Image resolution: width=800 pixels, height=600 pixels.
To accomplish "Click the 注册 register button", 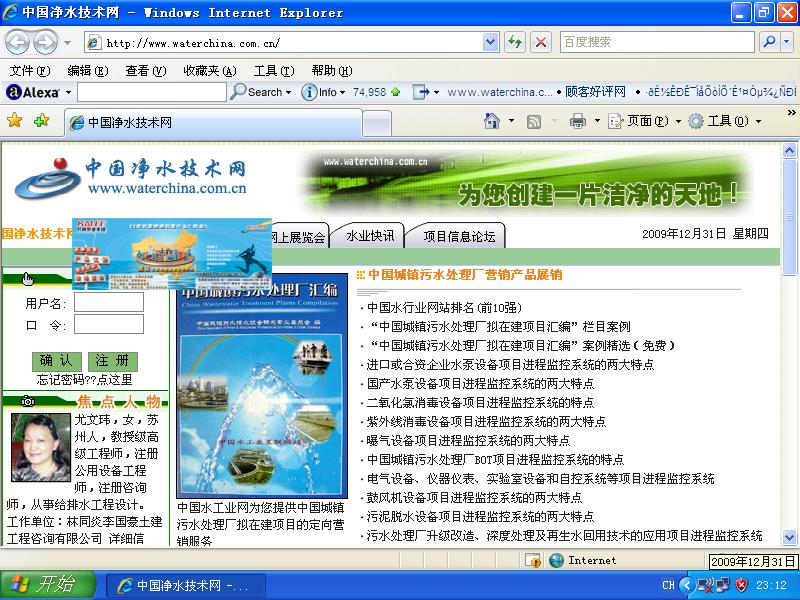I will (x=112, y=361).
